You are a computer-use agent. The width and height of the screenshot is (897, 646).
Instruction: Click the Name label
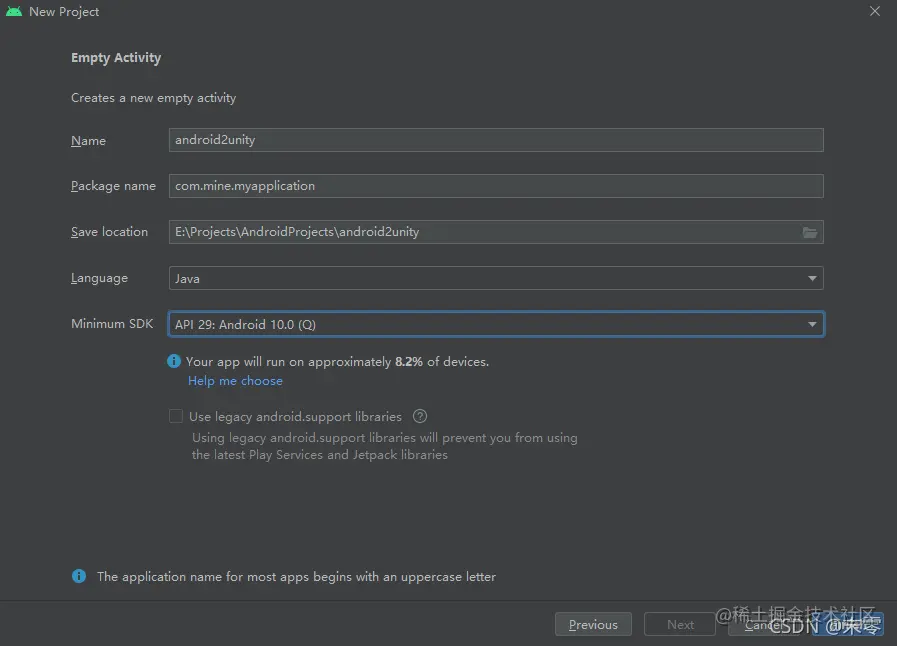[88, 140]
